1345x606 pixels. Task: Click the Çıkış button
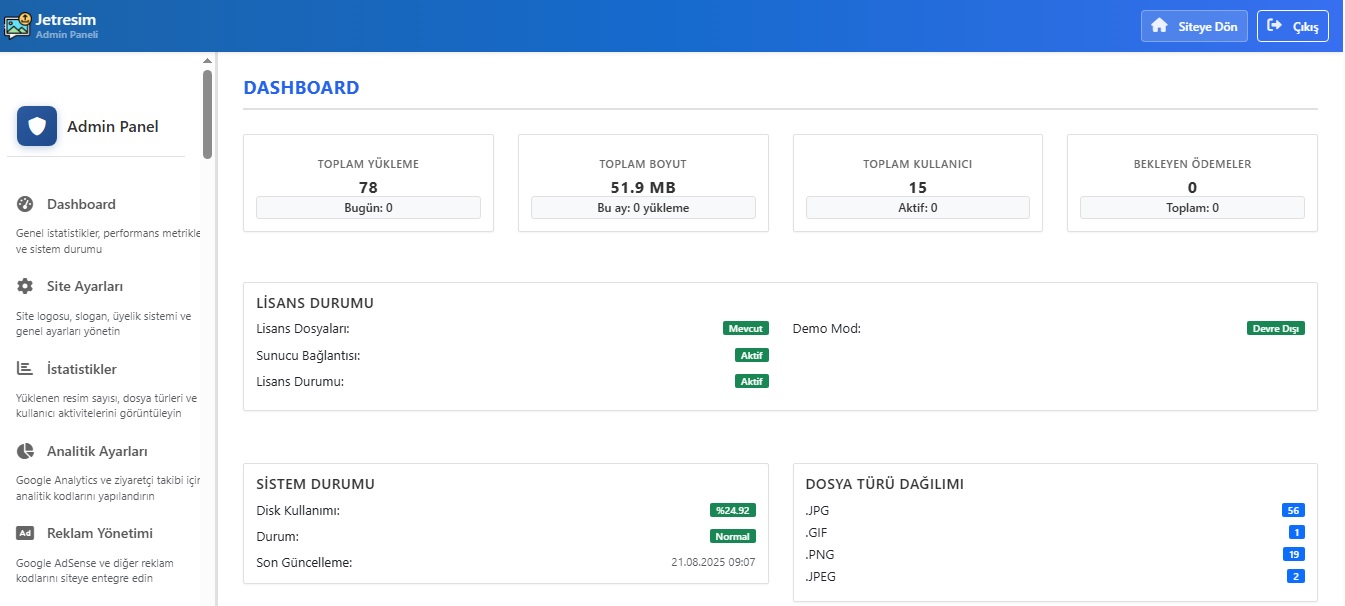pos(1293,26)
